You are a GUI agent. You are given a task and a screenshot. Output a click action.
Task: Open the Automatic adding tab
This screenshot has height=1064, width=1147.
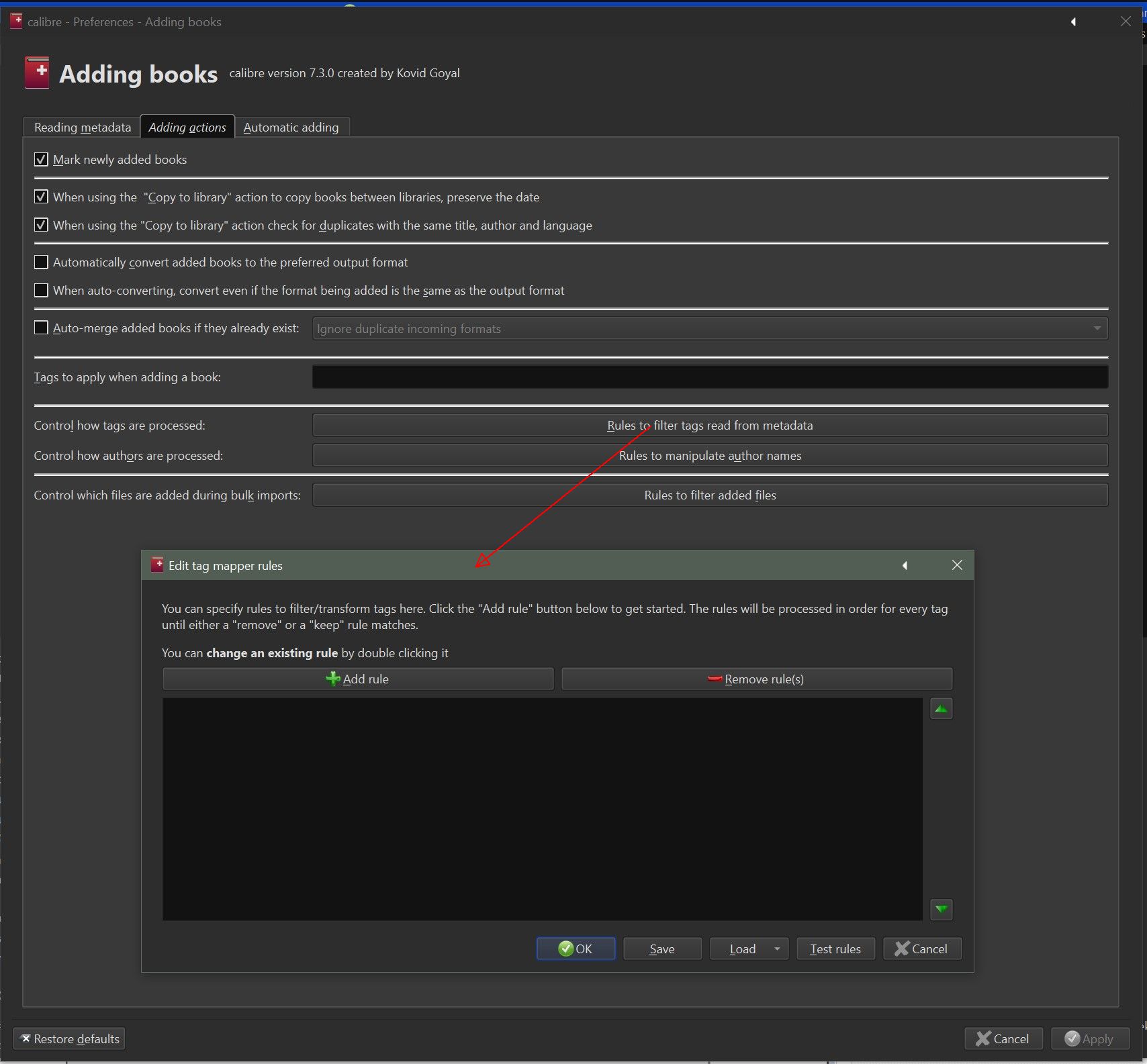pos(291,128)
